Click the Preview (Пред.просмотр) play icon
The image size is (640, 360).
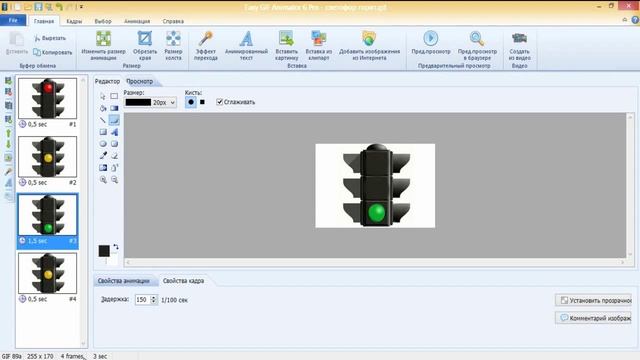coord(431,38)
